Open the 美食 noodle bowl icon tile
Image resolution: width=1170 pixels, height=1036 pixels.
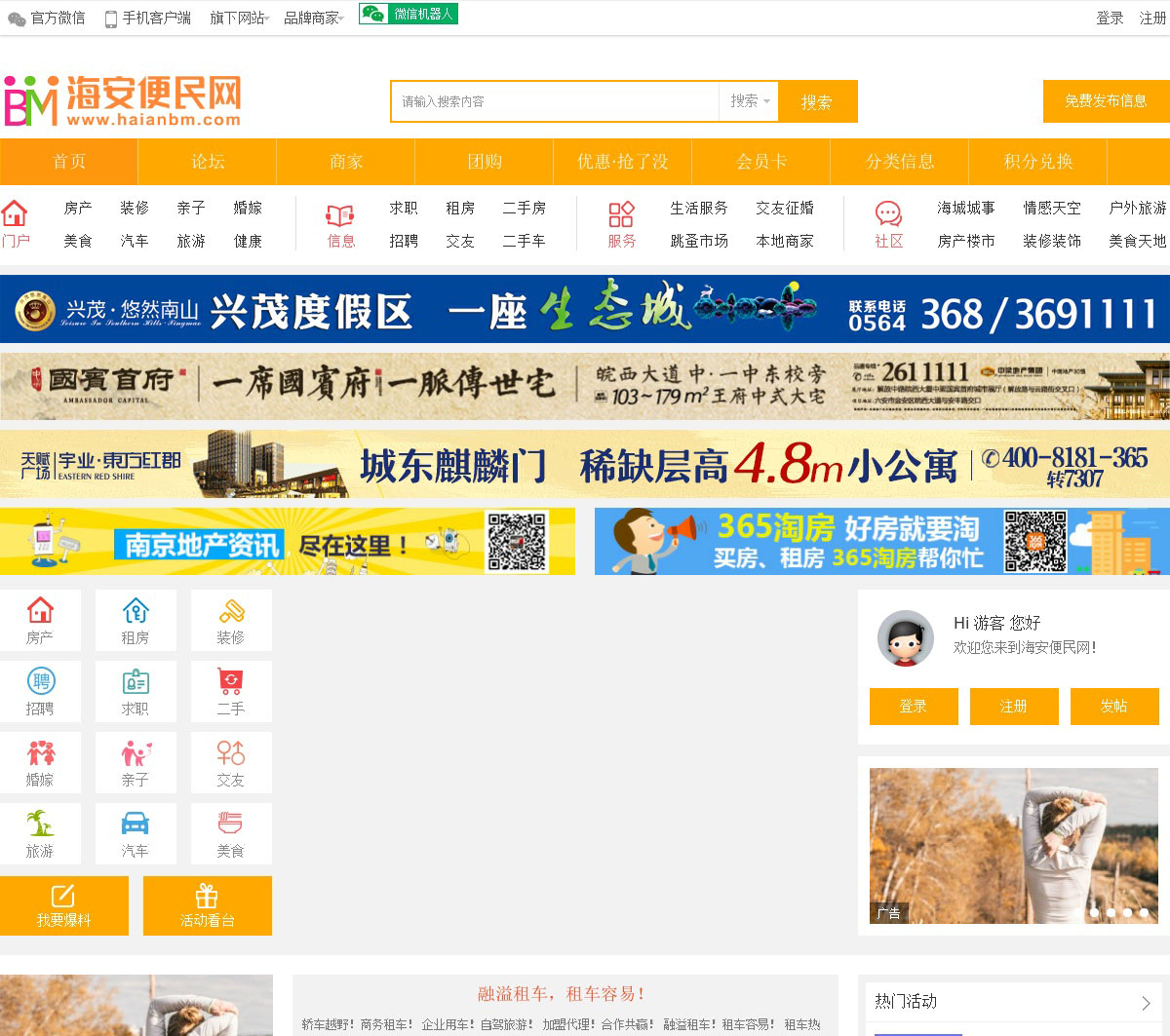(x=231, y=833)
